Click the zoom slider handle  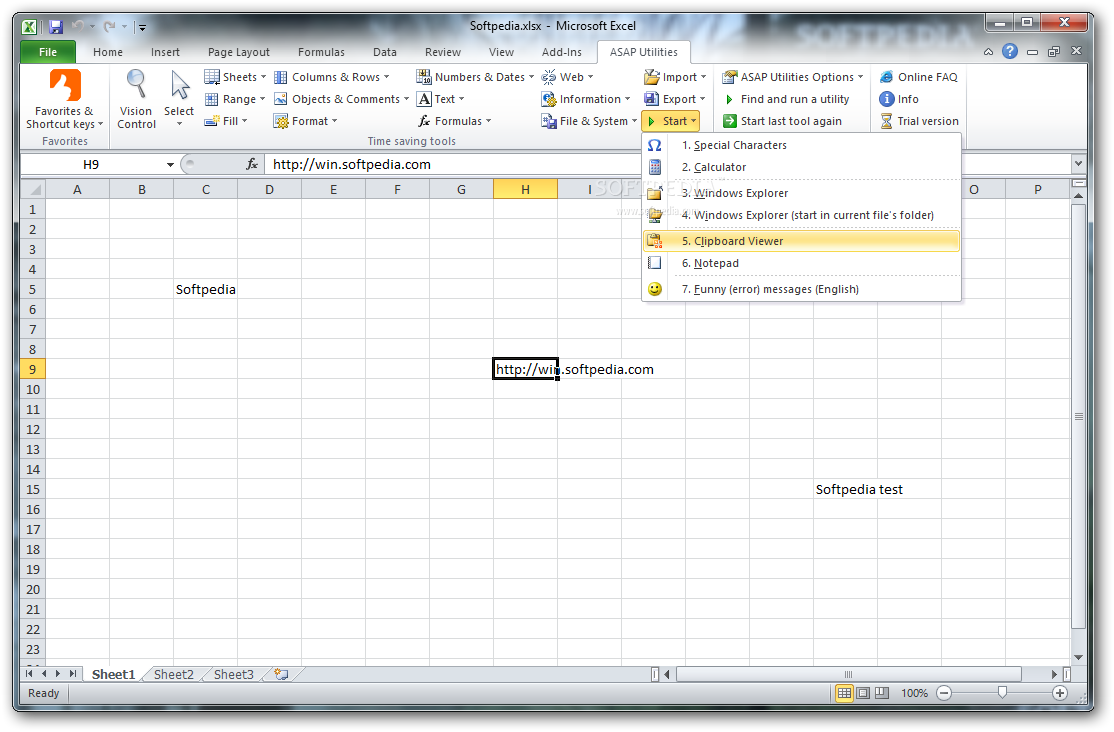pyautogui.click(x=1002, y=692)
